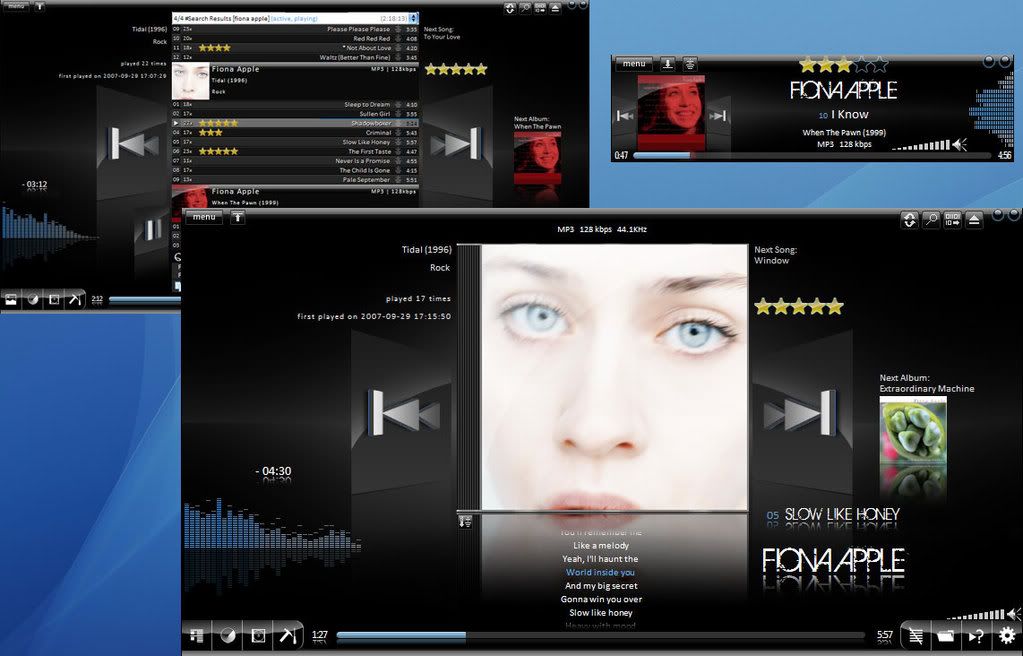Click the lyric line "Gonna win you over"
The image size is (1023, 656).
[x=601, y=599]
